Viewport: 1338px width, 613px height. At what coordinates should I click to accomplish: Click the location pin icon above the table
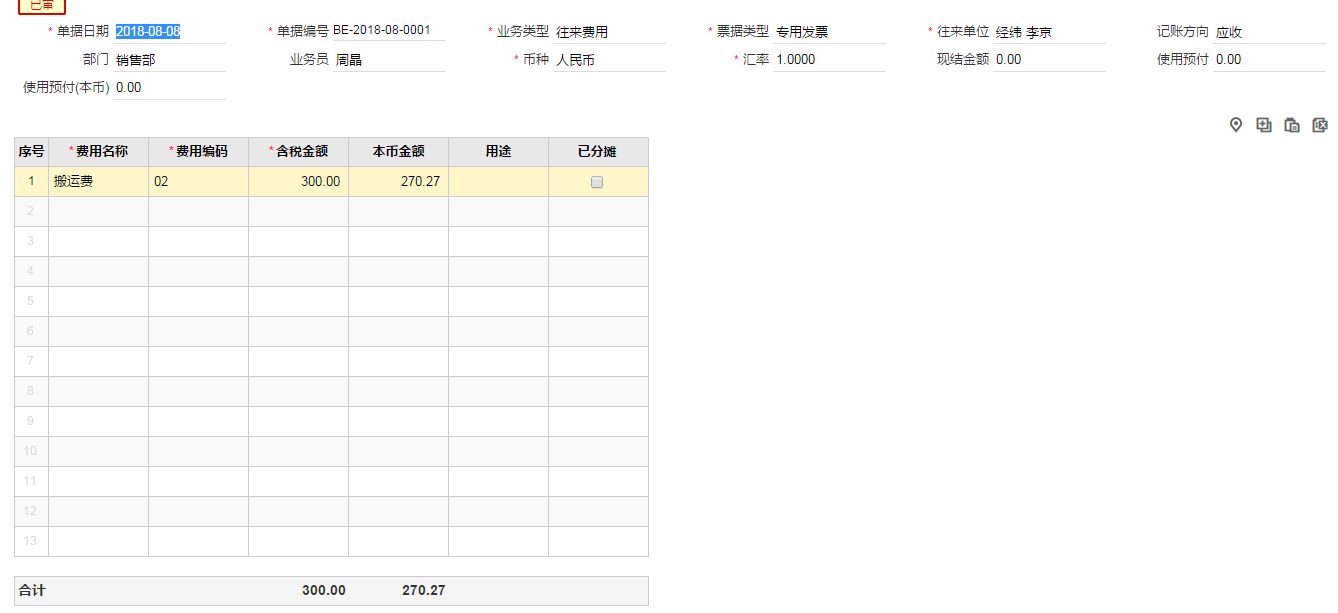(x=1236, y=125)
